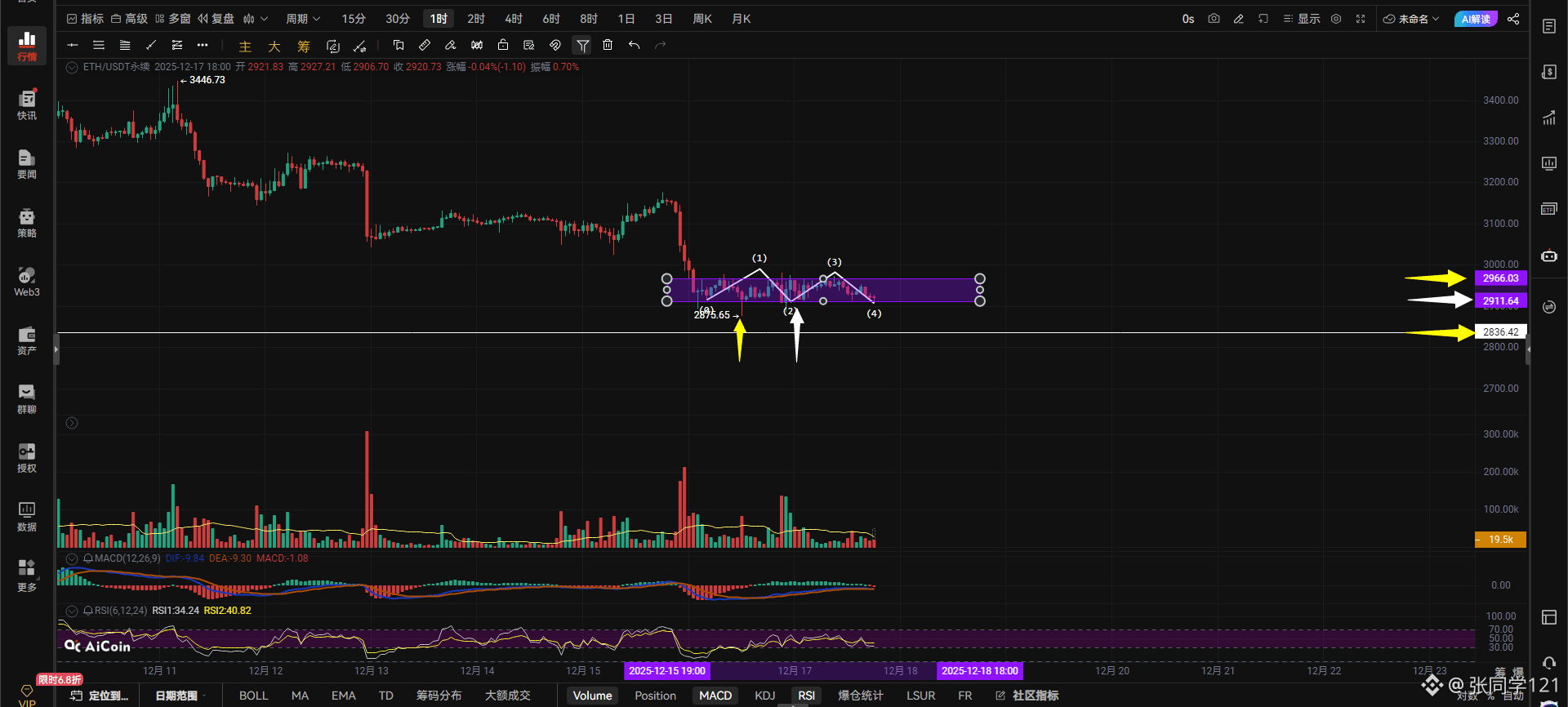Open the 周期 period dropdown
The image size is (1568, 707).
coord(303,18)
